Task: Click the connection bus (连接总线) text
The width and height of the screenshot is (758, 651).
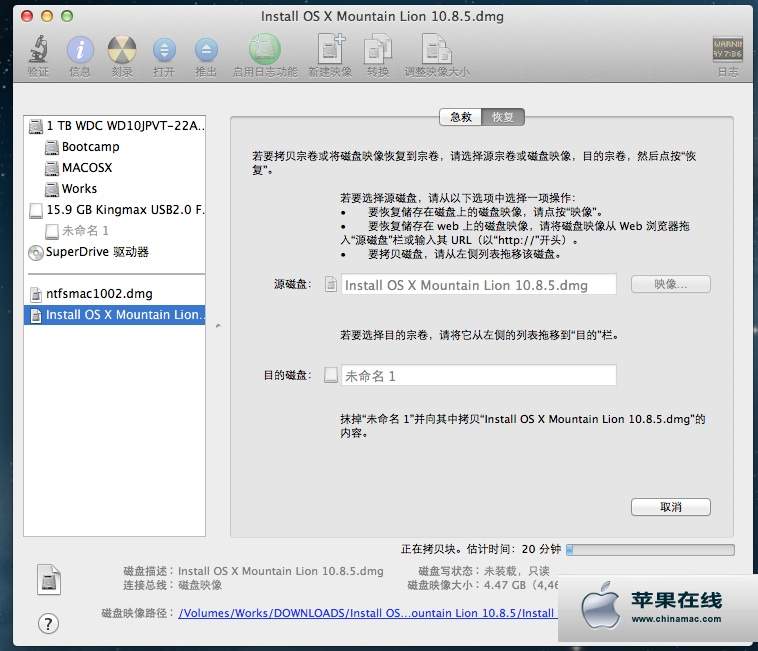Action: coord(173,585)
